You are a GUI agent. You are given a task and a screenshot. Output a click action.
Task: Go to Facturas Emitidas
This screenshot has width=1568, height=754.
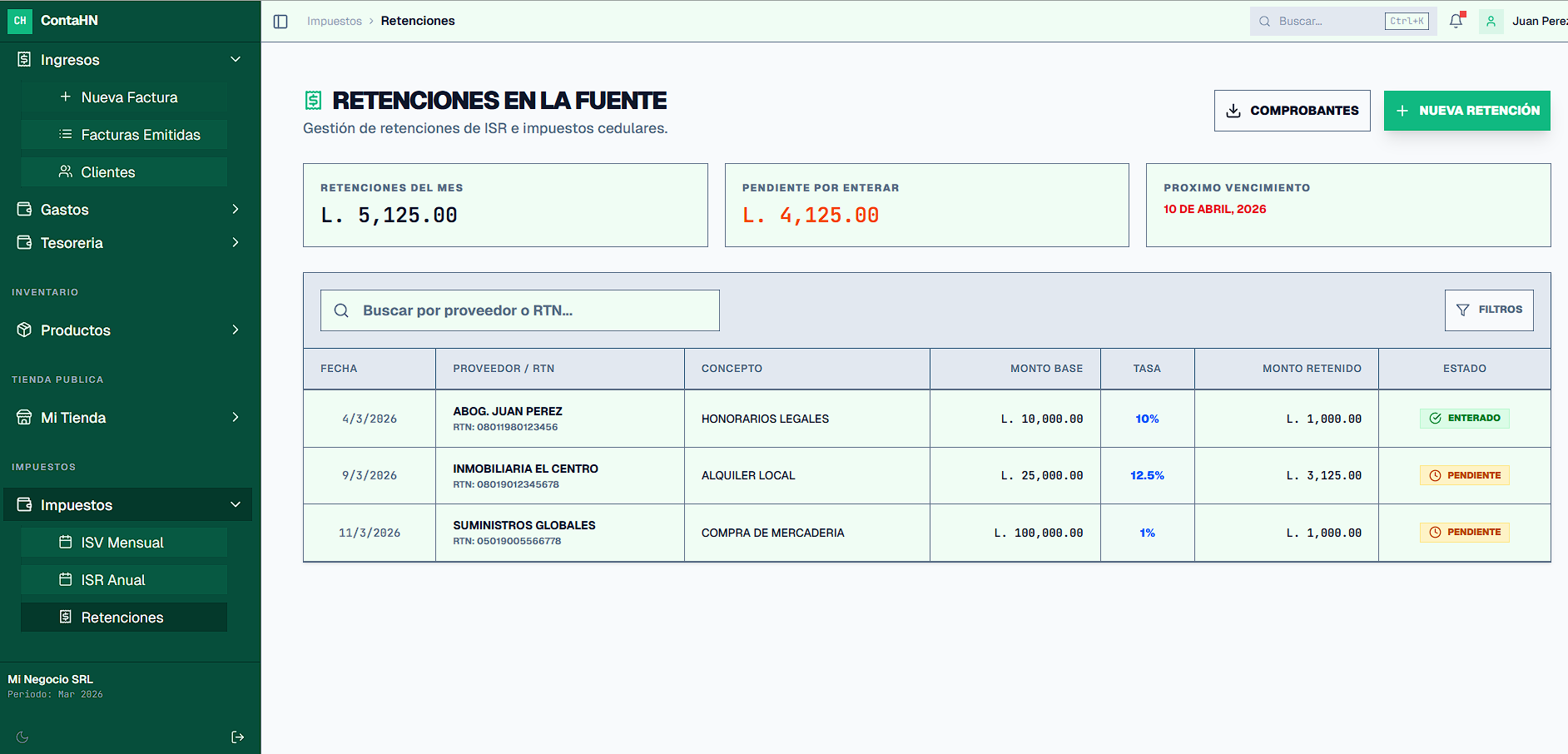(x=140, y=135)
